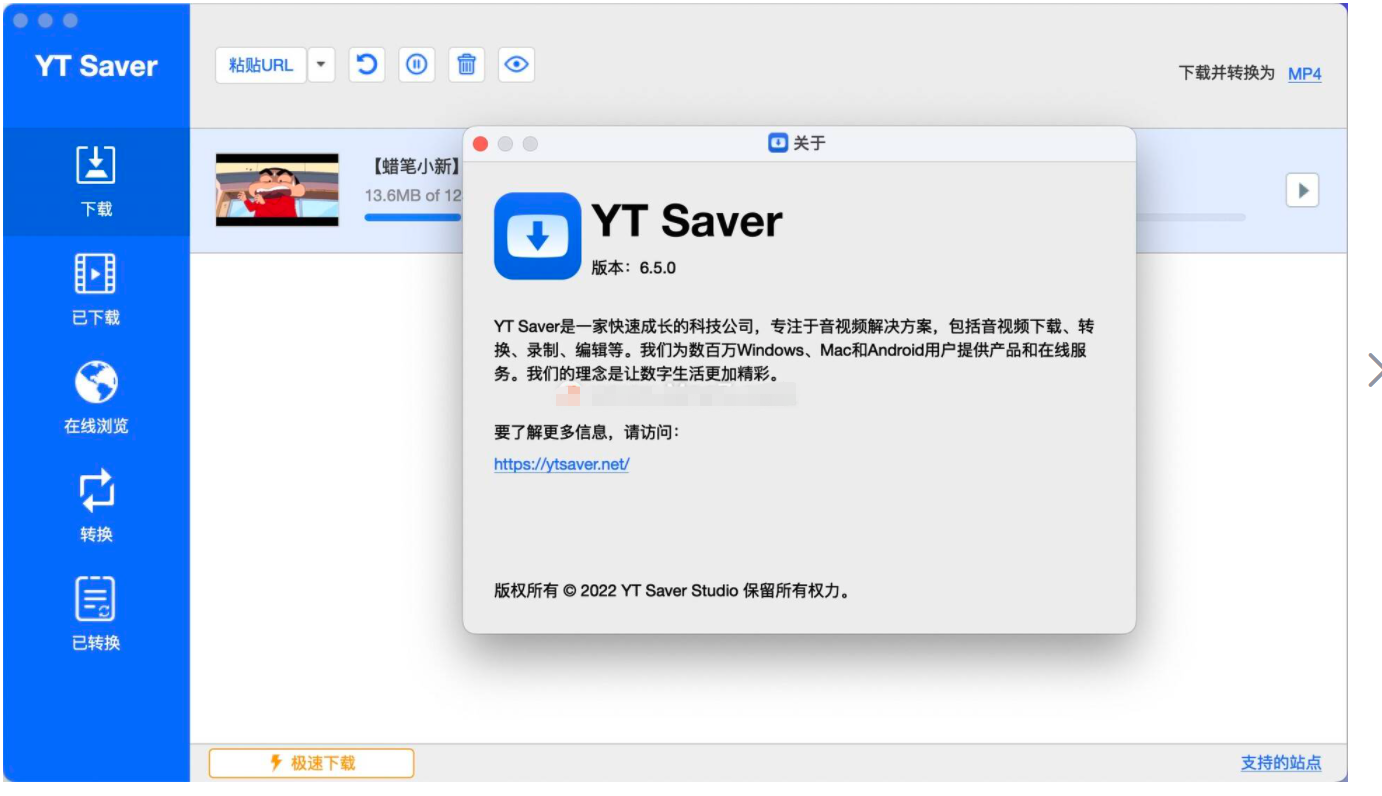Click the next arrow right of window
This screenshot has width=1382, height=796.
click(1374, 370)
